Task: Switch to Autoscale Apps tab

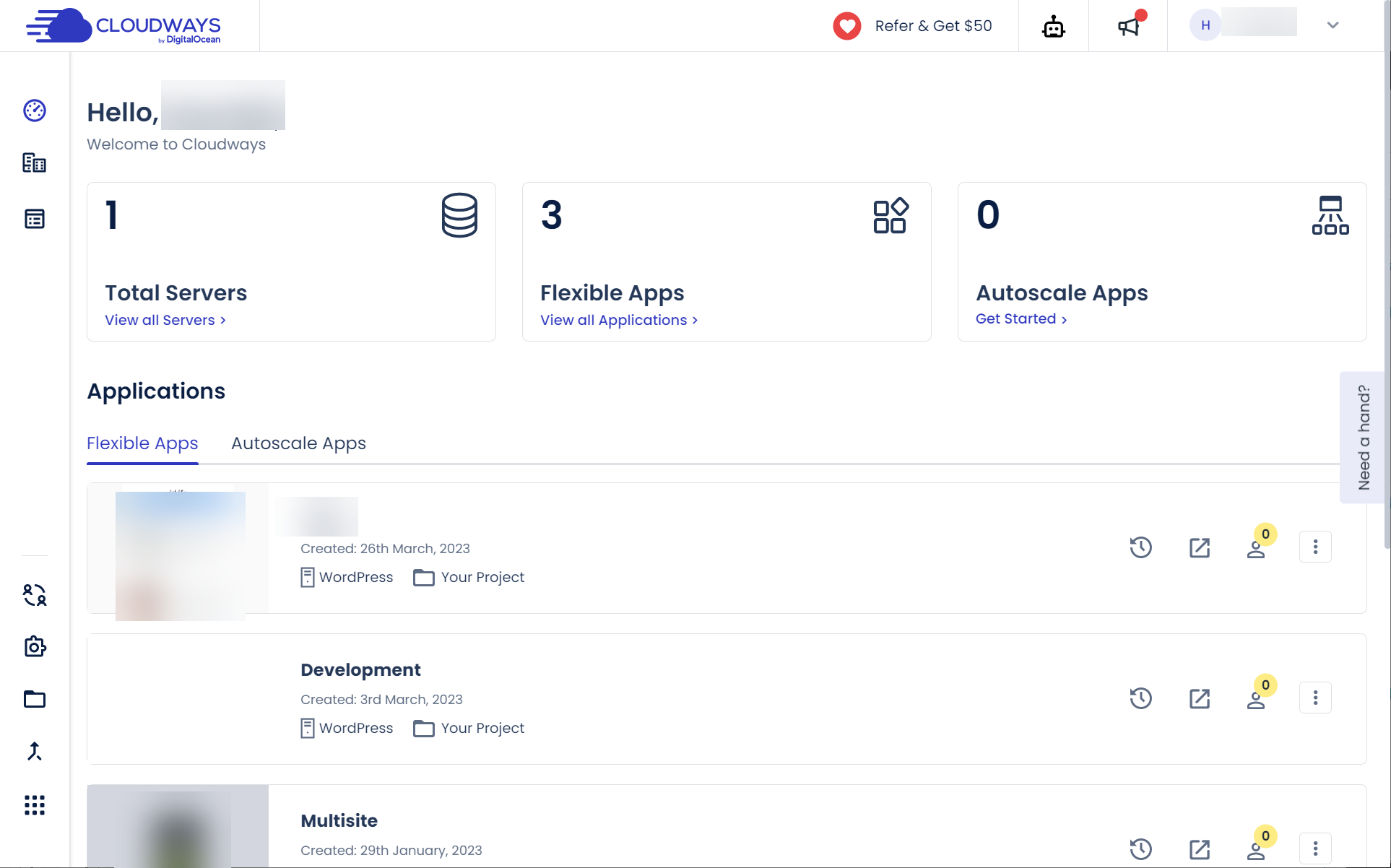Action: (x=298, y=442)
